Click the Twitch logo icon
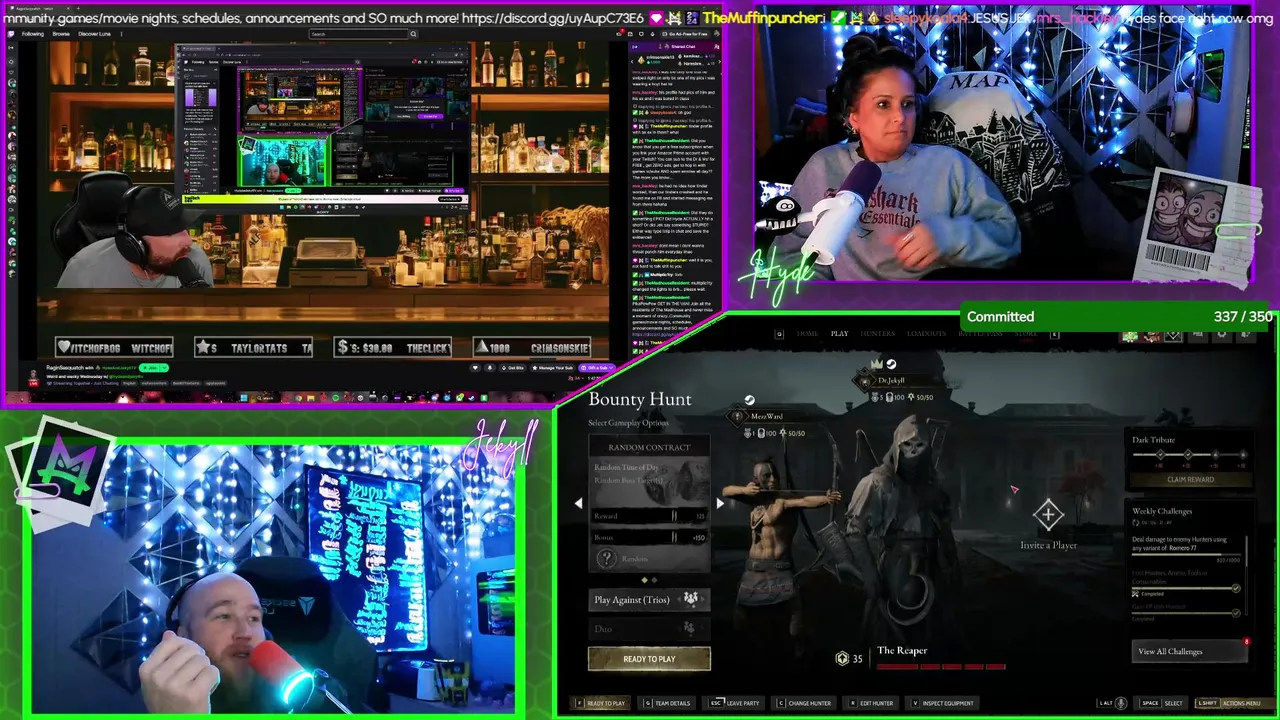This screenshot has height=720, width=1280. click(10, 34)
